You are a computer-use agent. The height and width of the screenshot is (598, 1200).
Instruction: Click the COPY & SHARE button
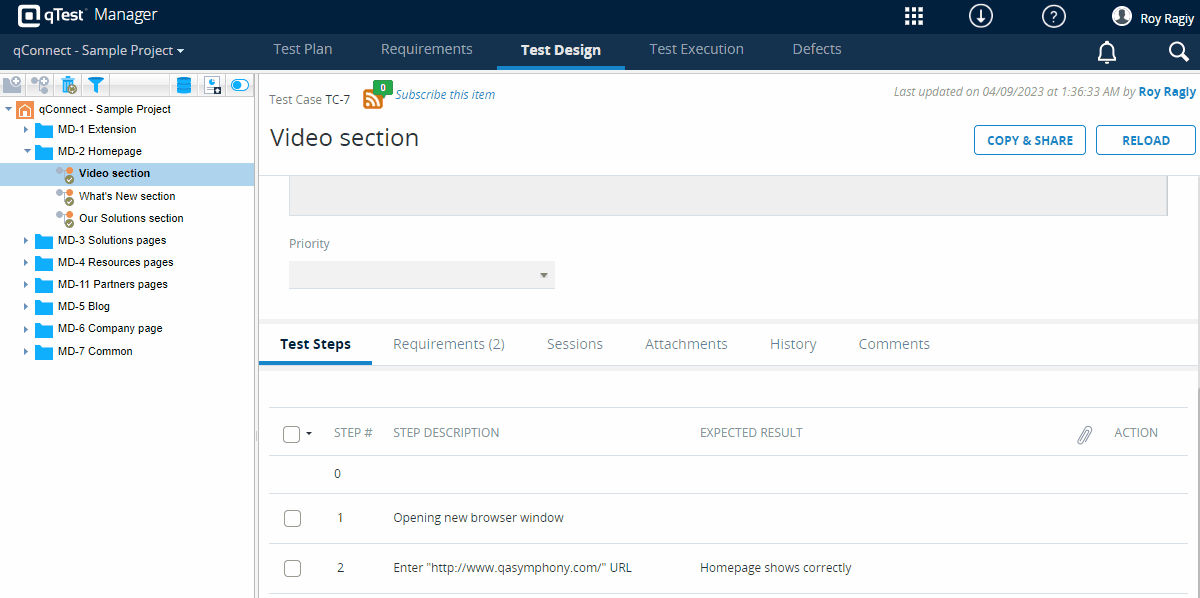click(x=1029, y=140)
